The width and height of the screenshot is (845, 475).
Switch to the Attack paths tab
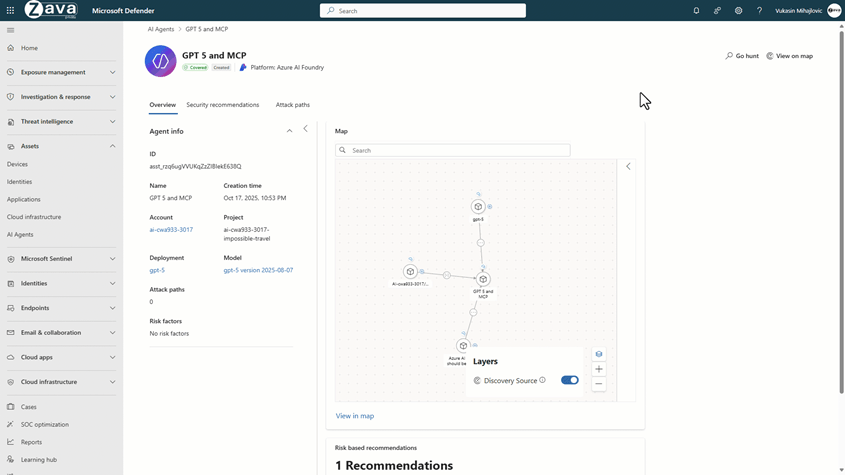pos(293,105)
